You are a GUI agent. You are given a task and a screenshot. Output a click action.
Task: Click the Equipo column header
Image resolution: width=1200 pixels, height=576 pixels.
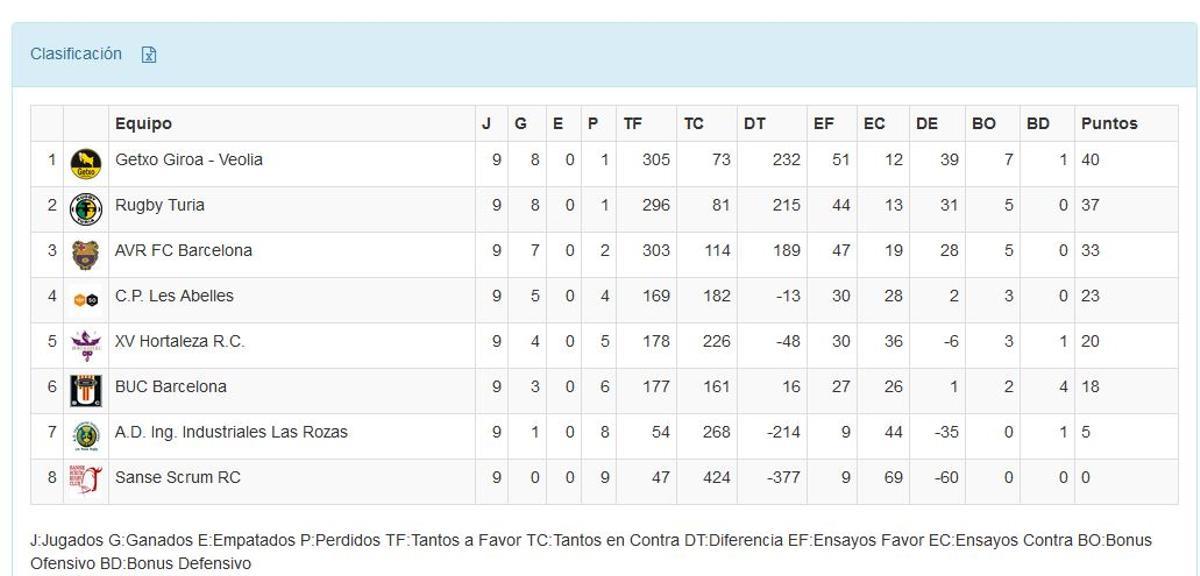(x=145, y=123)
